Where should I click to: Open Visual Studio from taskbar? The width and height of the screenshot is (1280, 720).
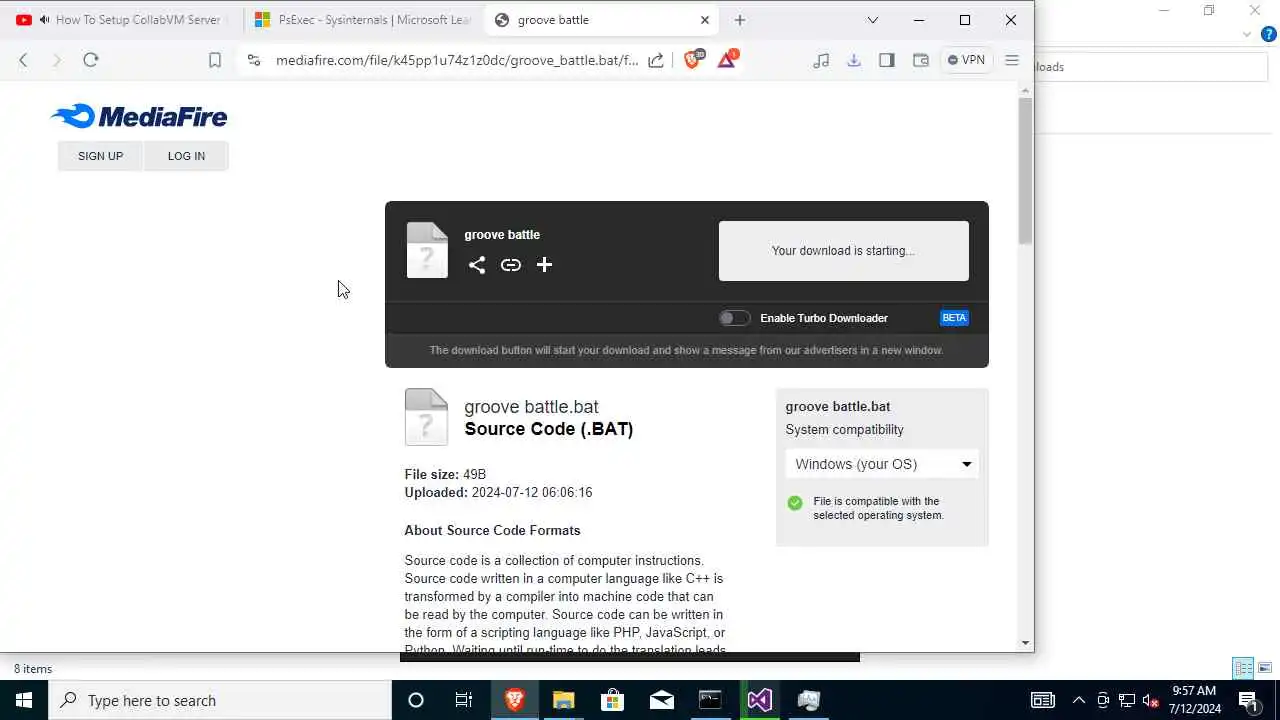click(759, 700)
